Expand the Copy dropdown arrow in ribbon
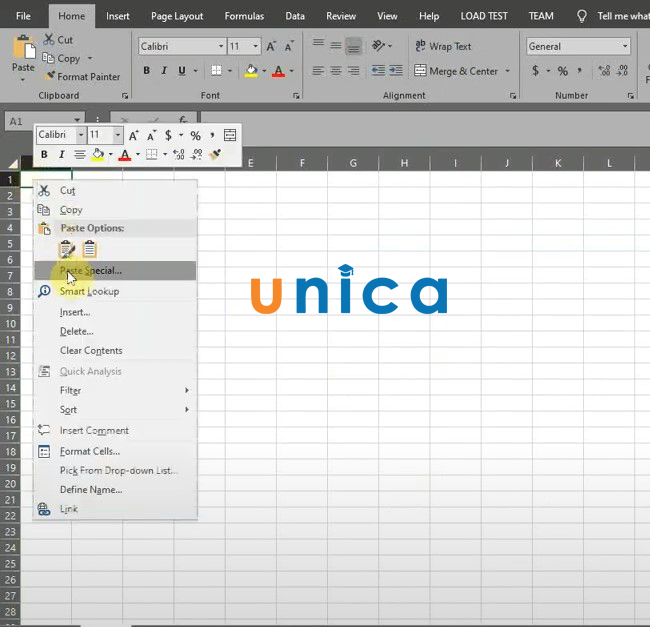650x627 pixels. (90, 58)
